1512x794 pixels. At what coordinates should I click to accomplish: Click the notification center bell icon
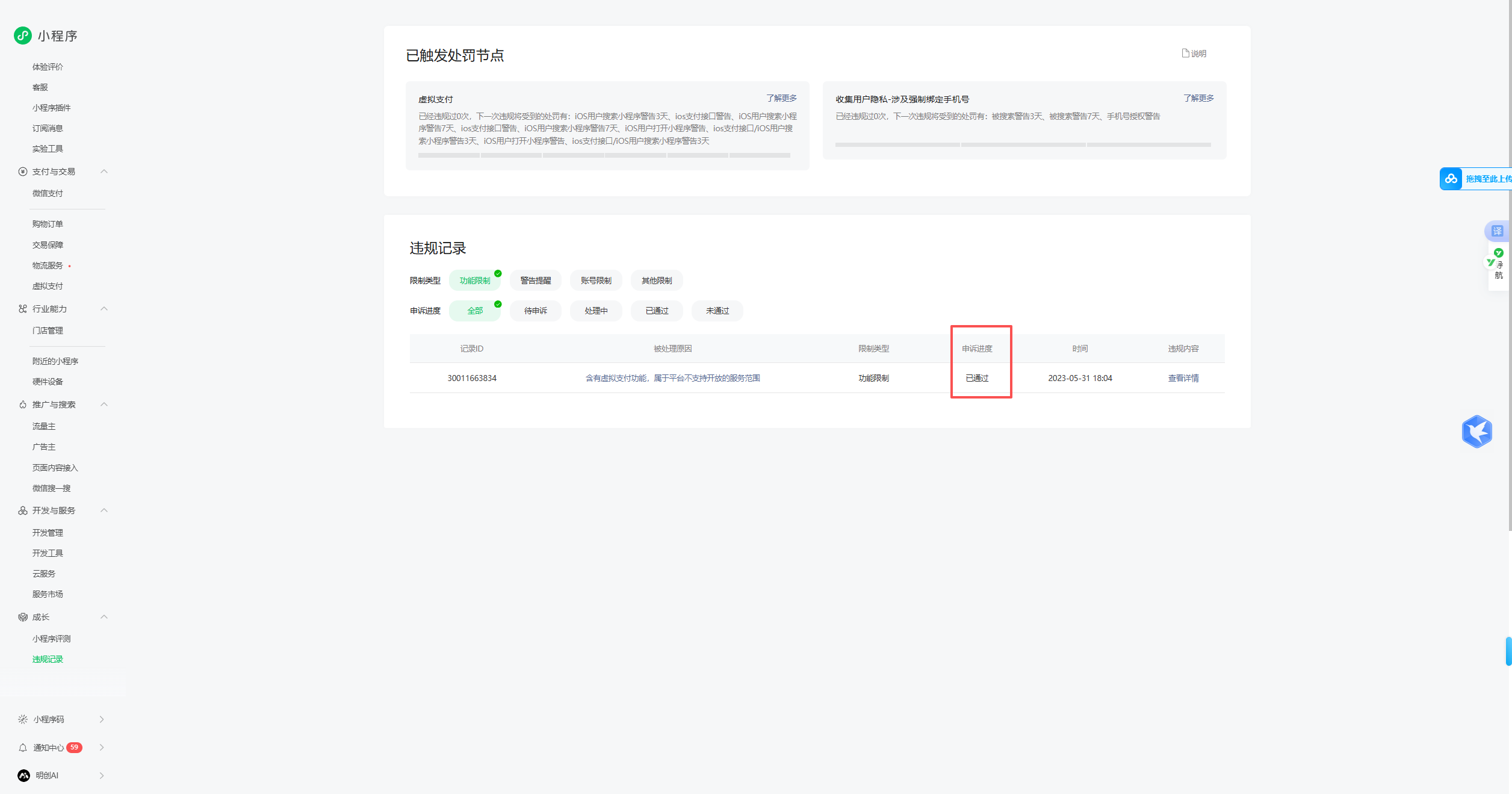tap(23, 748)
